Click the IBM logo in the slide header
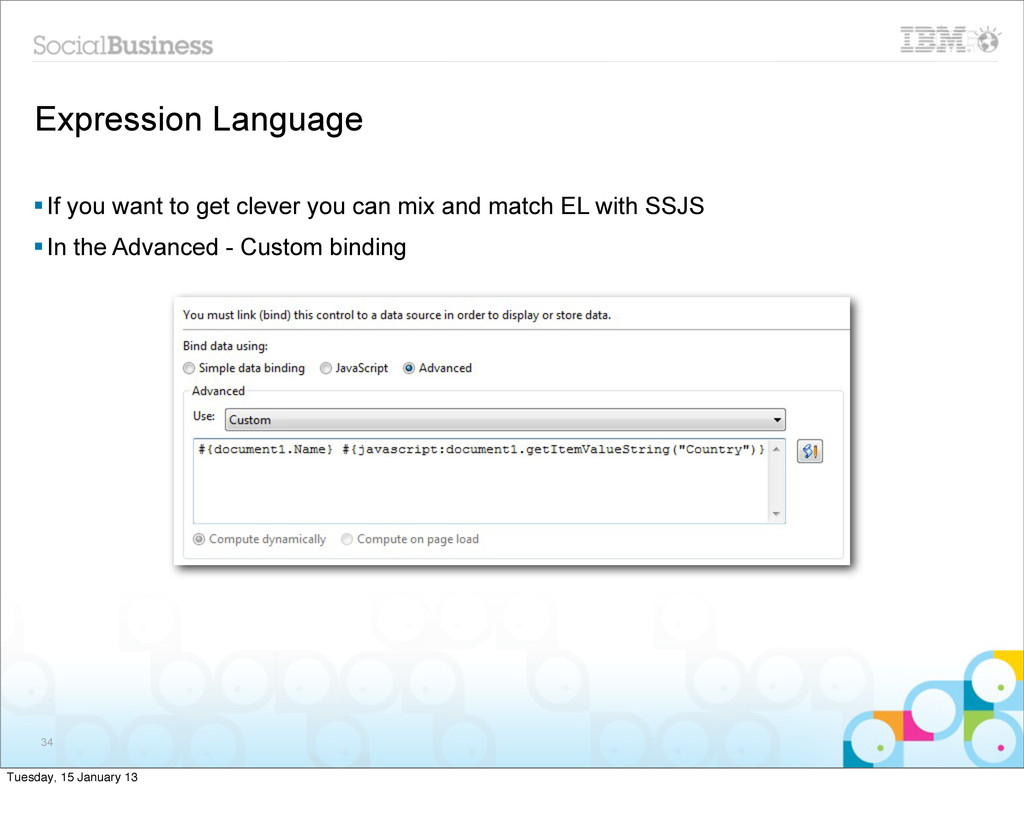Viewport: 1024px width, 838px height. [x=950, y=39]
